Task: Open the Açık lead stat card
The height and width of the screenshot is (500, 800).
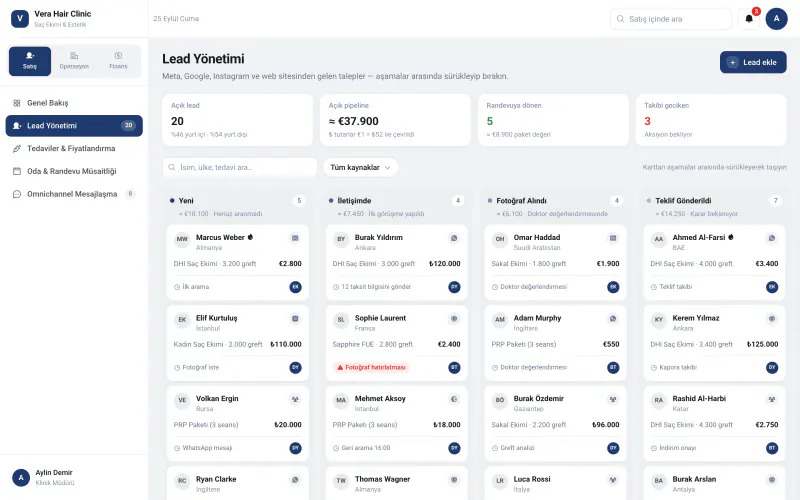Action: coord(237,120)
